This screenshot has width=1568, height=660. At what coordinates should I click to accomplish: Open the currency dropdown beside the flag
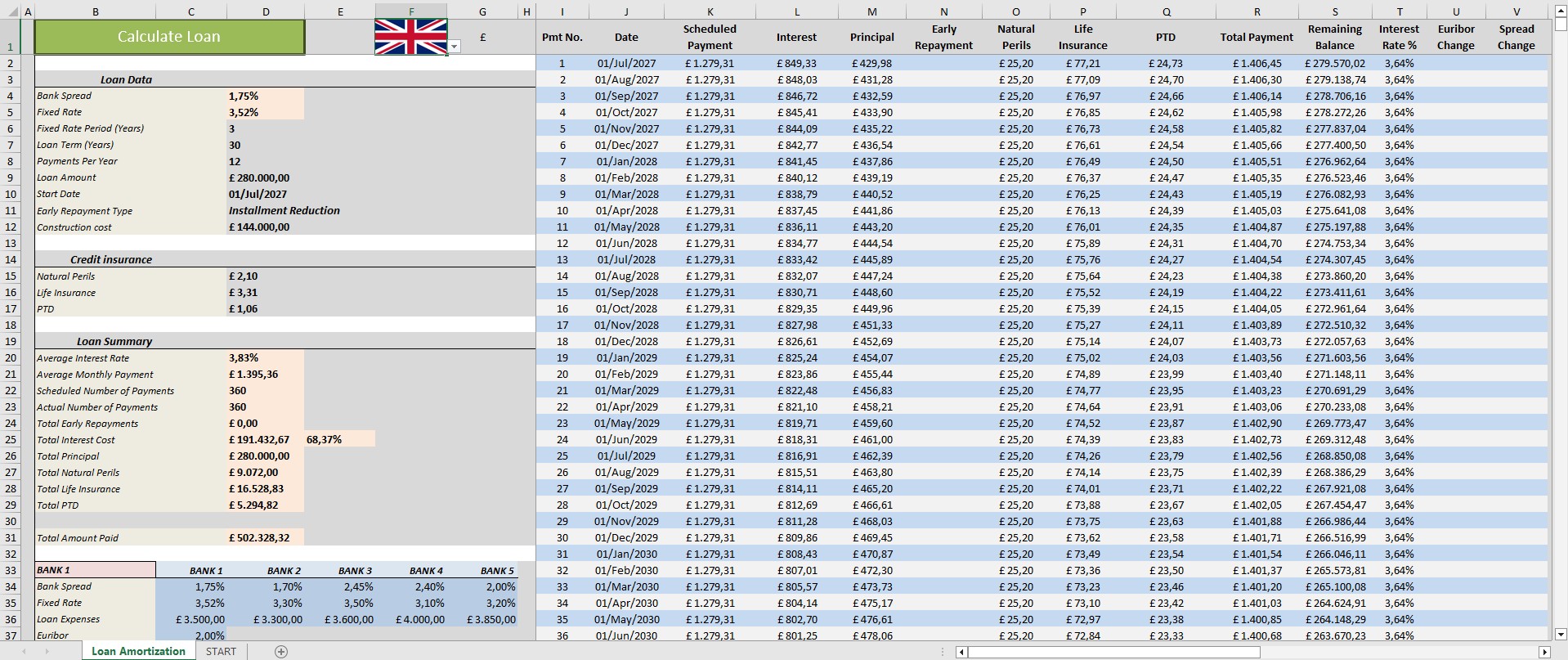[455, 47]
